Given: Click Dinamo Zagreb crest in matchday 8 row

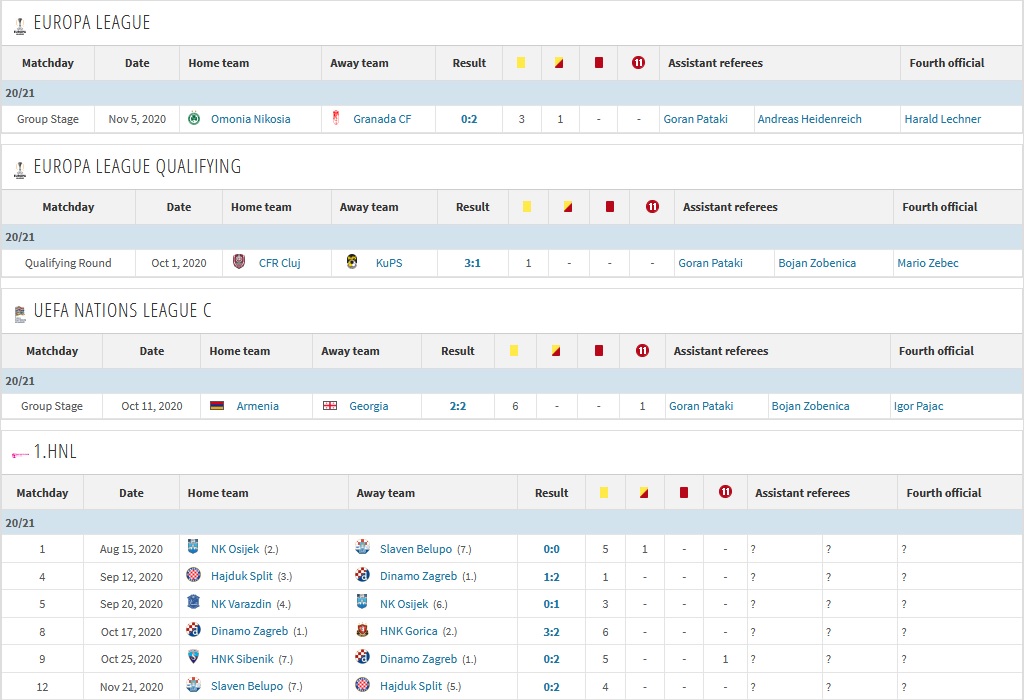Looking at the screenshot, I should pos(193,629).
